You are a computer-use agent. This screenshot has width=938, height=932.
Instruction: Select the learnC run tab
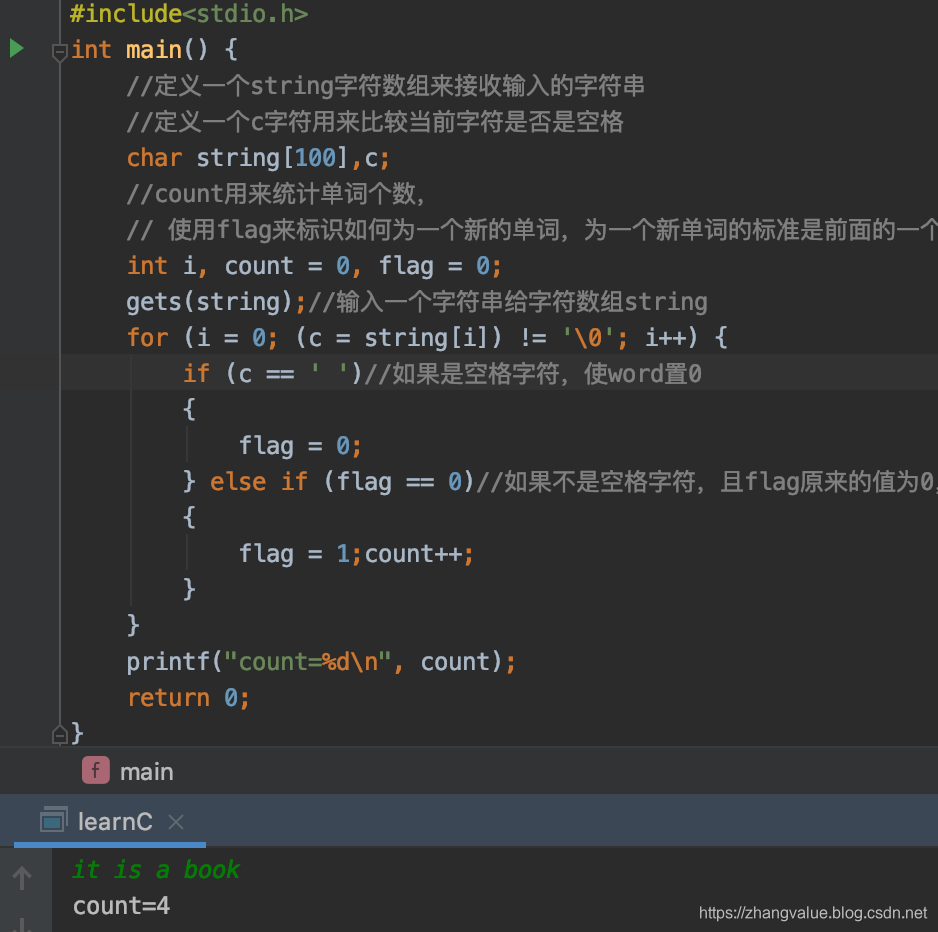pyautogui.click(x=115, y=822)
